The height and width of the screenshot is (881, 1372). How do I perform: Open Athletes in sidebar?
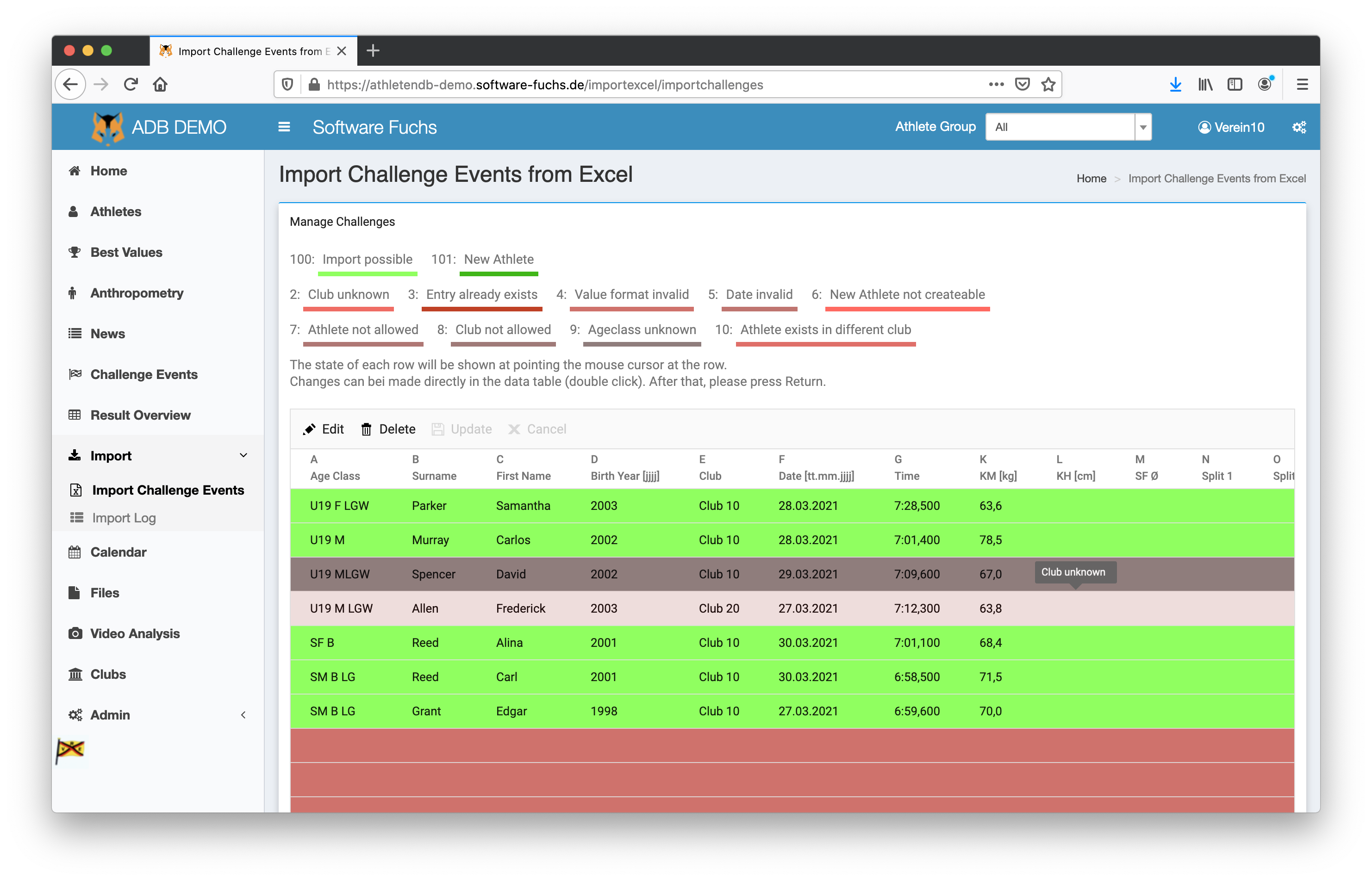[116, 211]
